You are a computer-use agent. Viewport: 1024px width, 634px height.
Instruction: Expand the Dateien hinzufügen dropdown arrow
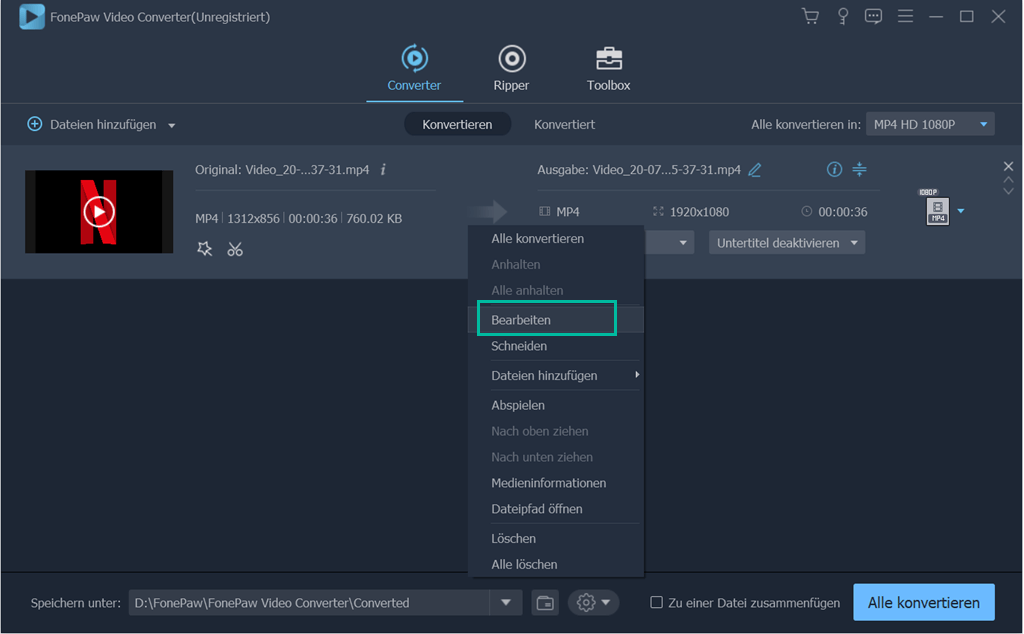pyautogui.click(x=172, y=125)
